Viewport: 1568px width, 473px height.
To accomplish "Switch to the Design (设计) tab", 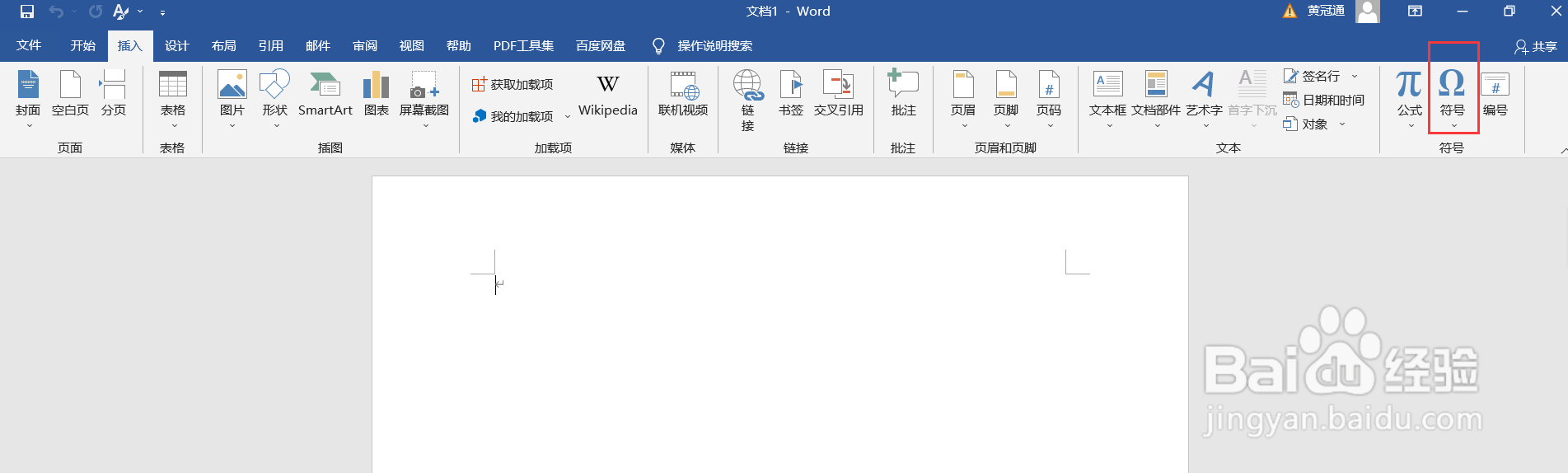I will (176, 46).
